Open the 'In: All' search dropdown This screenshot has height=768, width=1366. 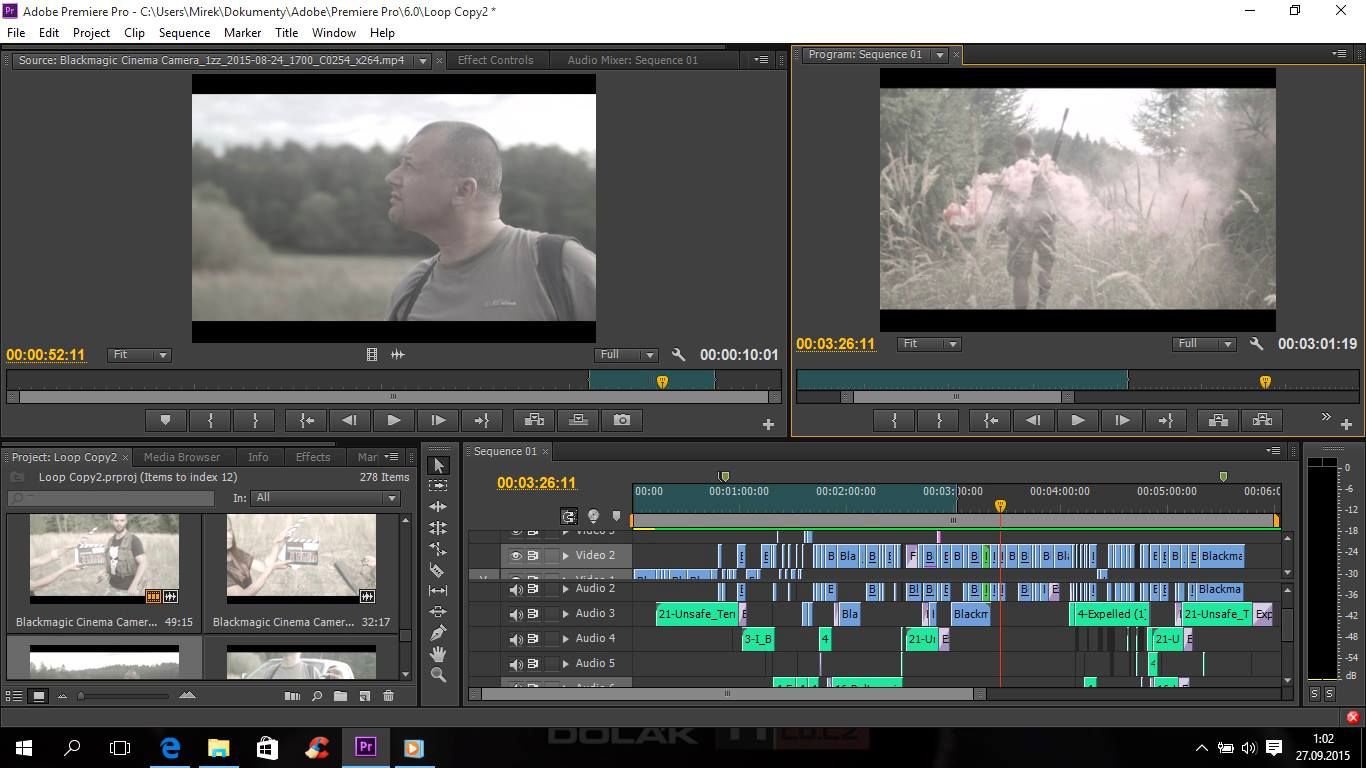point(327,498)
